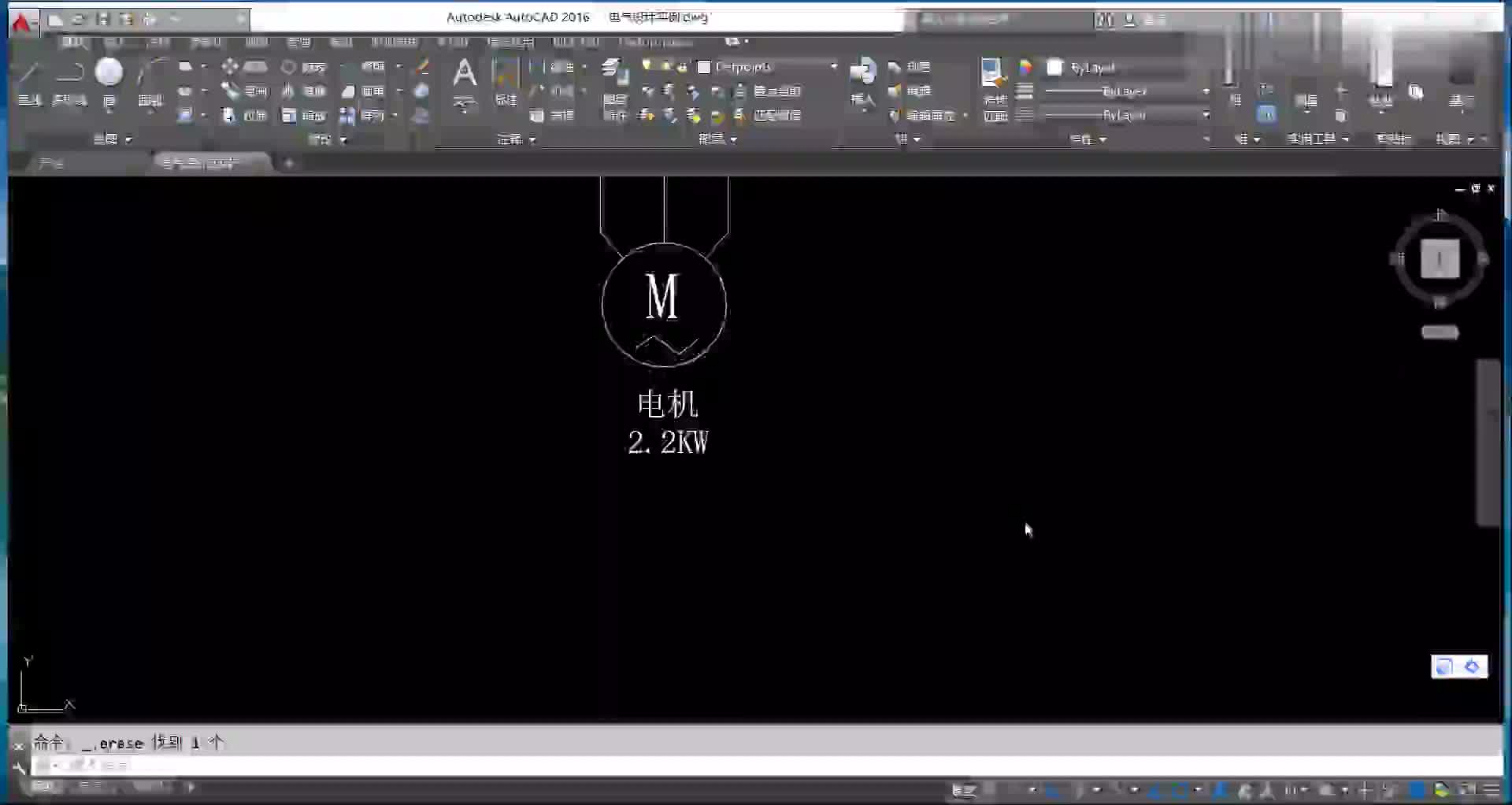Viewport: 1512px width, 805px height.
Task: Switch to the 开始 (Start) file tab
Action: (x=51, y=163)
